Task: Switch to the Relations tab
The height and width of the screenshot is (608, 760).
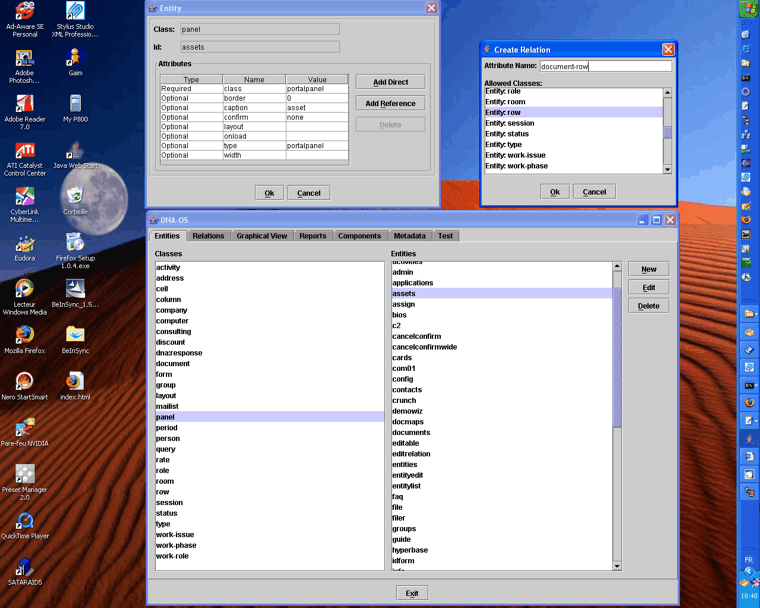Action: pos(208,236)
